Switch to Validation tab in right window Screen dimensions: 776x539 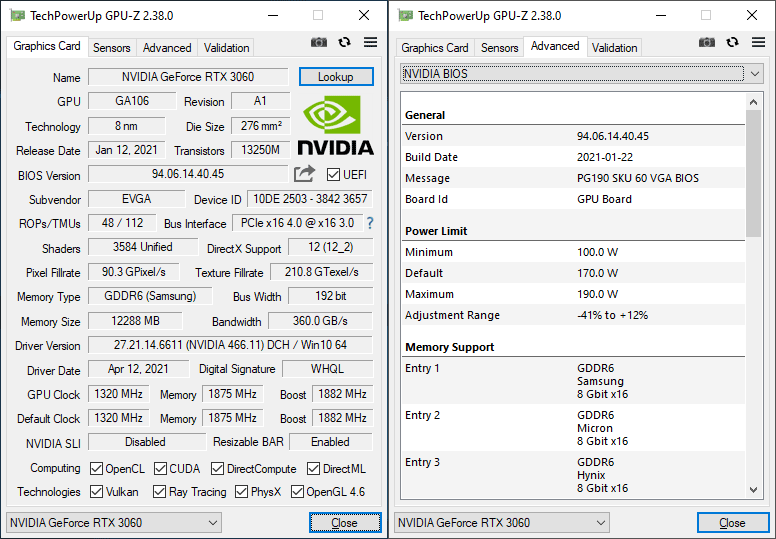(615, 48)
